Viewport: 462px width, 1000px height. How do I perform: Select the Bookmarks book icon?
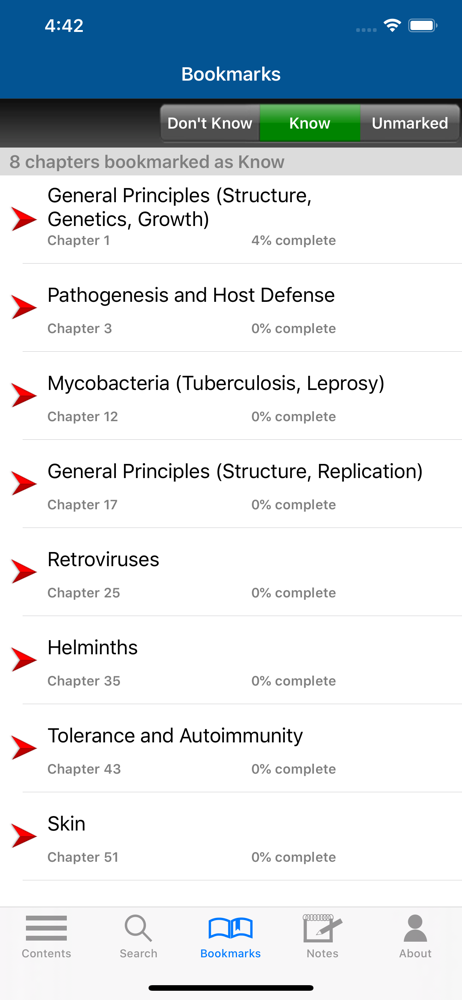230,928
